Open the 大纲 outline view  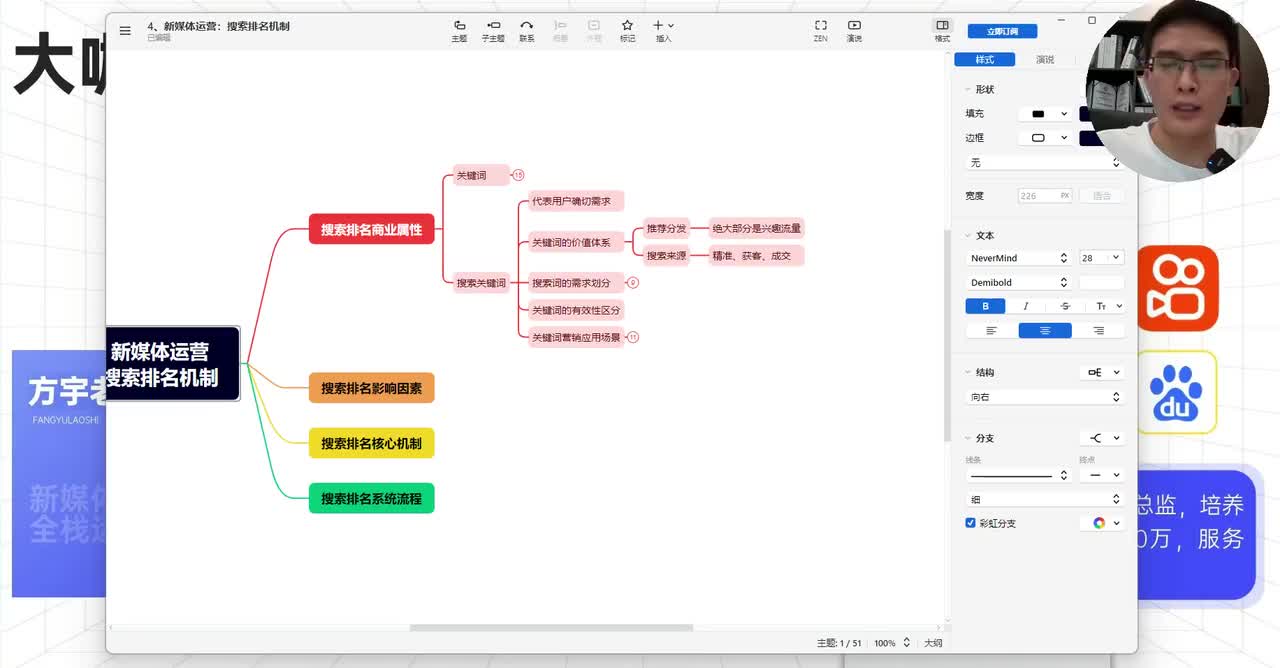(x=932, y=643)
